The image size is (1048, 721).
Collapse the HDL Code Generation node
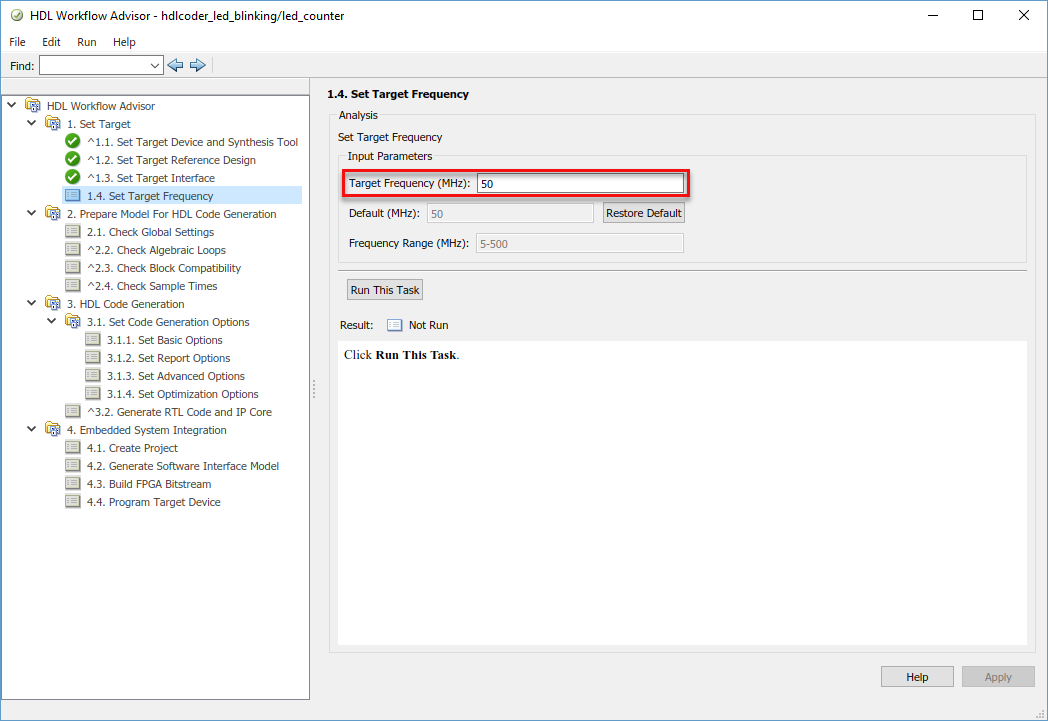coord(32,304)
